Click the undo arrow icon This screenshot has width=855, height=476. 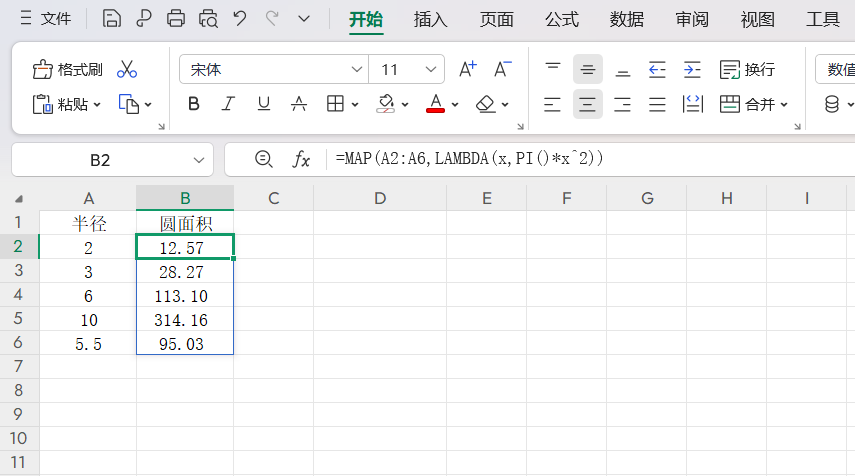(x=239, y=19)
